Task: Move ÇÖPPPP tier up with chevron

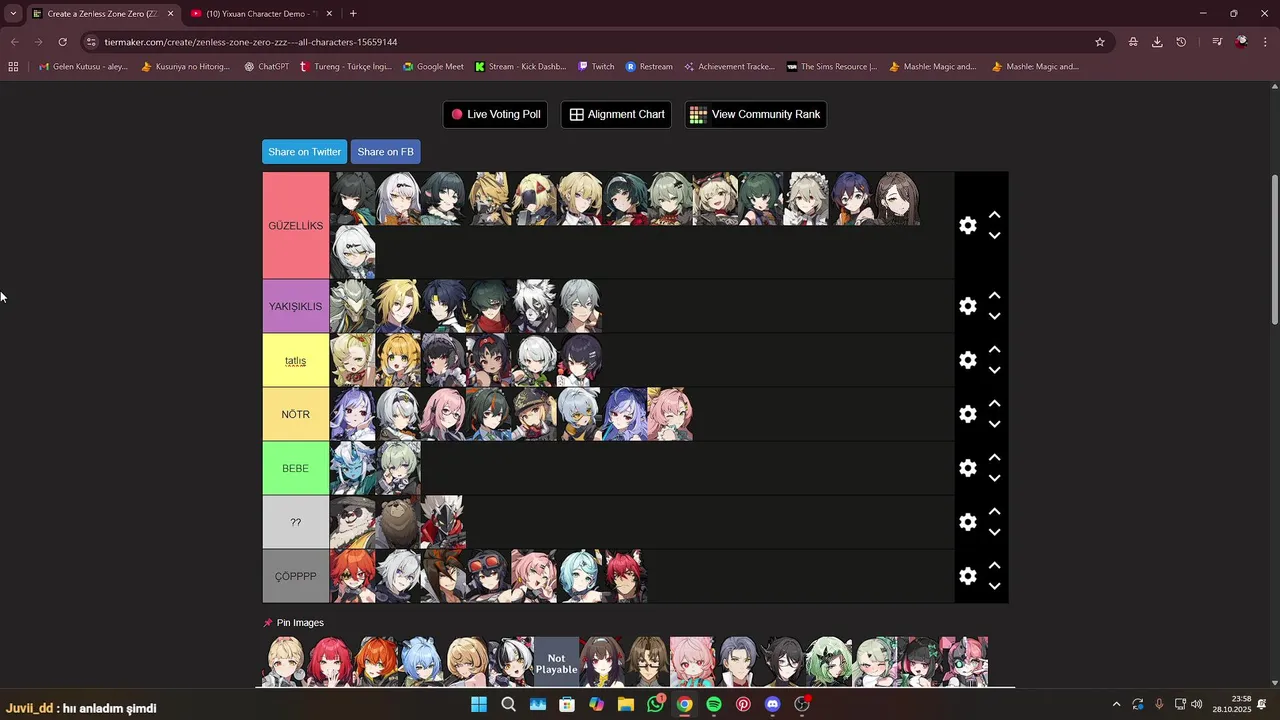Action: 994,566
